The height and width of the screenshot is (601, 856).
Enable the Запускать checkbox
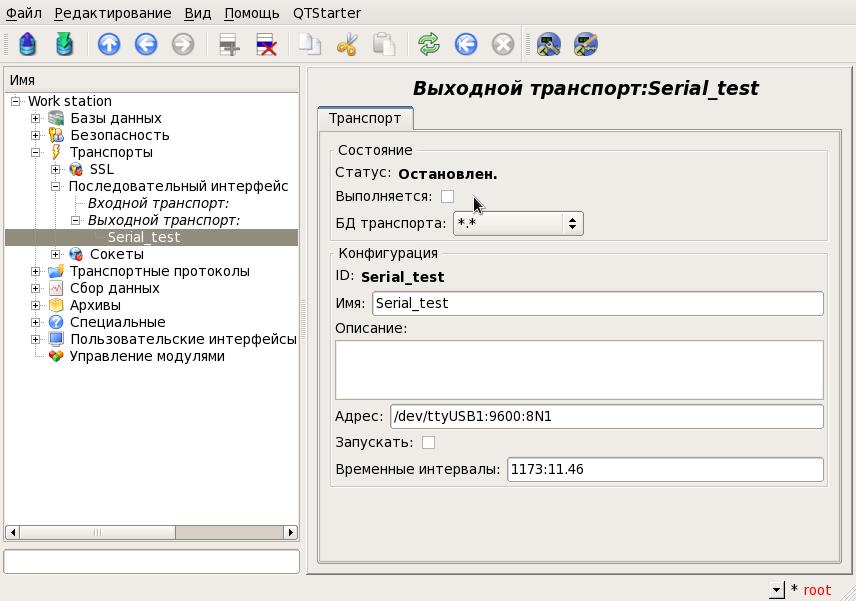tap(428, 442)
